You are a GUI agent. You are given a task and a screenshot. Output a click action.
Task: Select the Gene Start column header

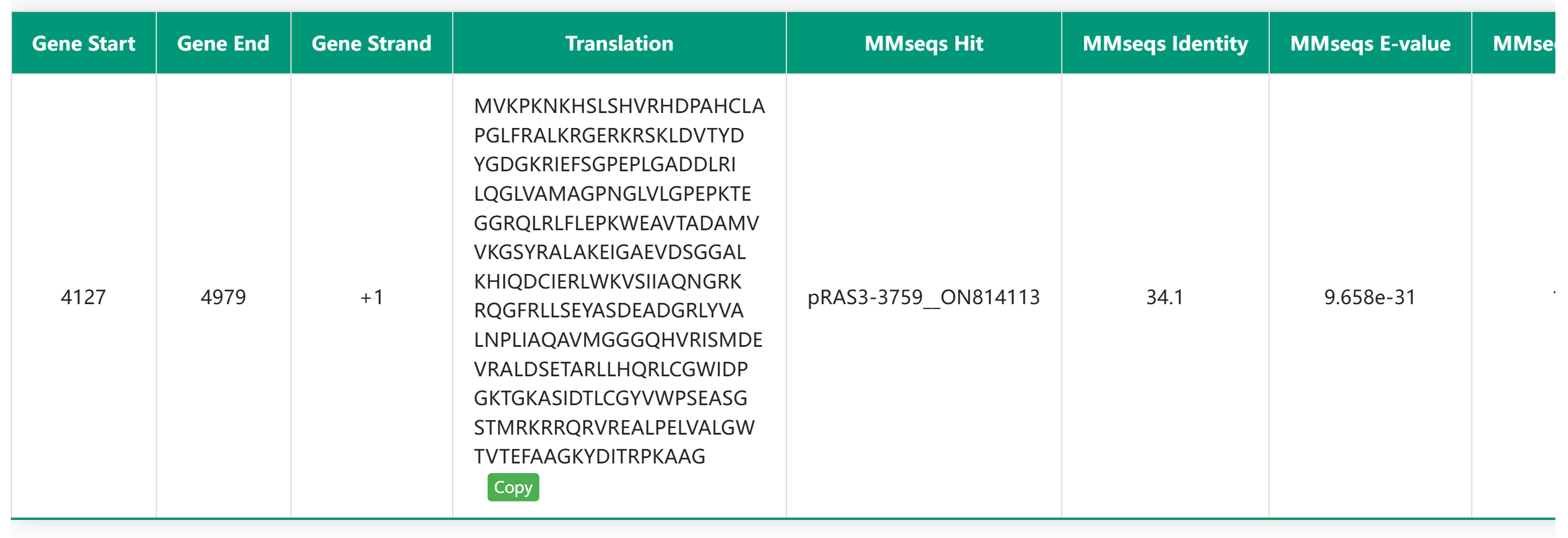tap(84, 43)
